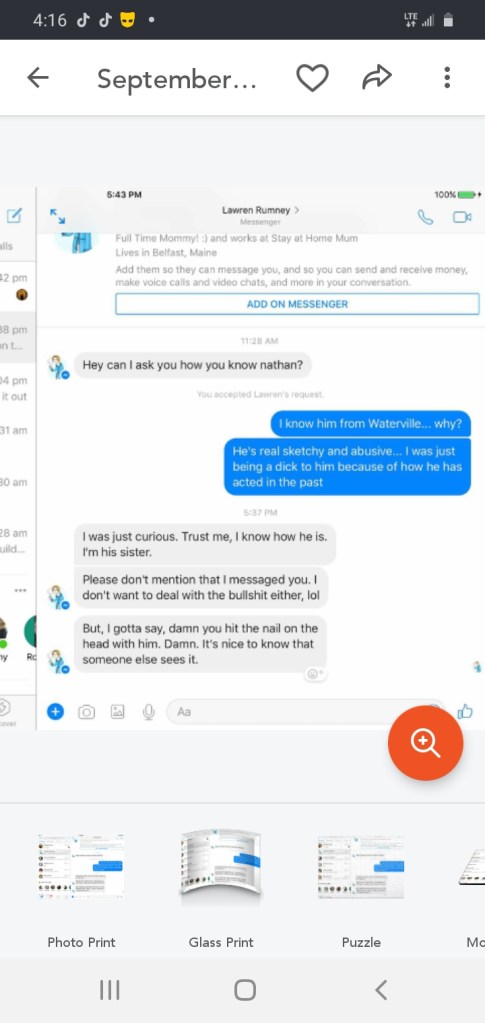Viewport: 485px width, 1023px height.
Task: Send a thumbs-up like
Action: click(465, 711)
